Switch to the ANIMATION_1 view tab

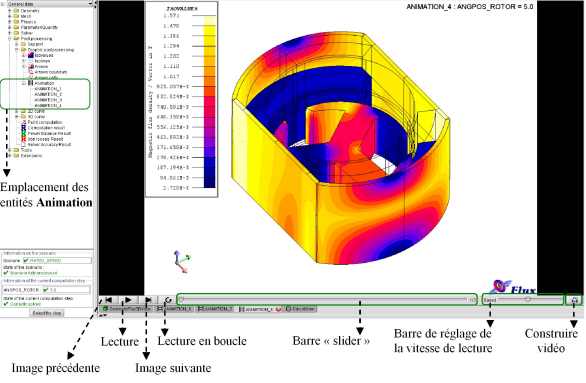point(175,309)
